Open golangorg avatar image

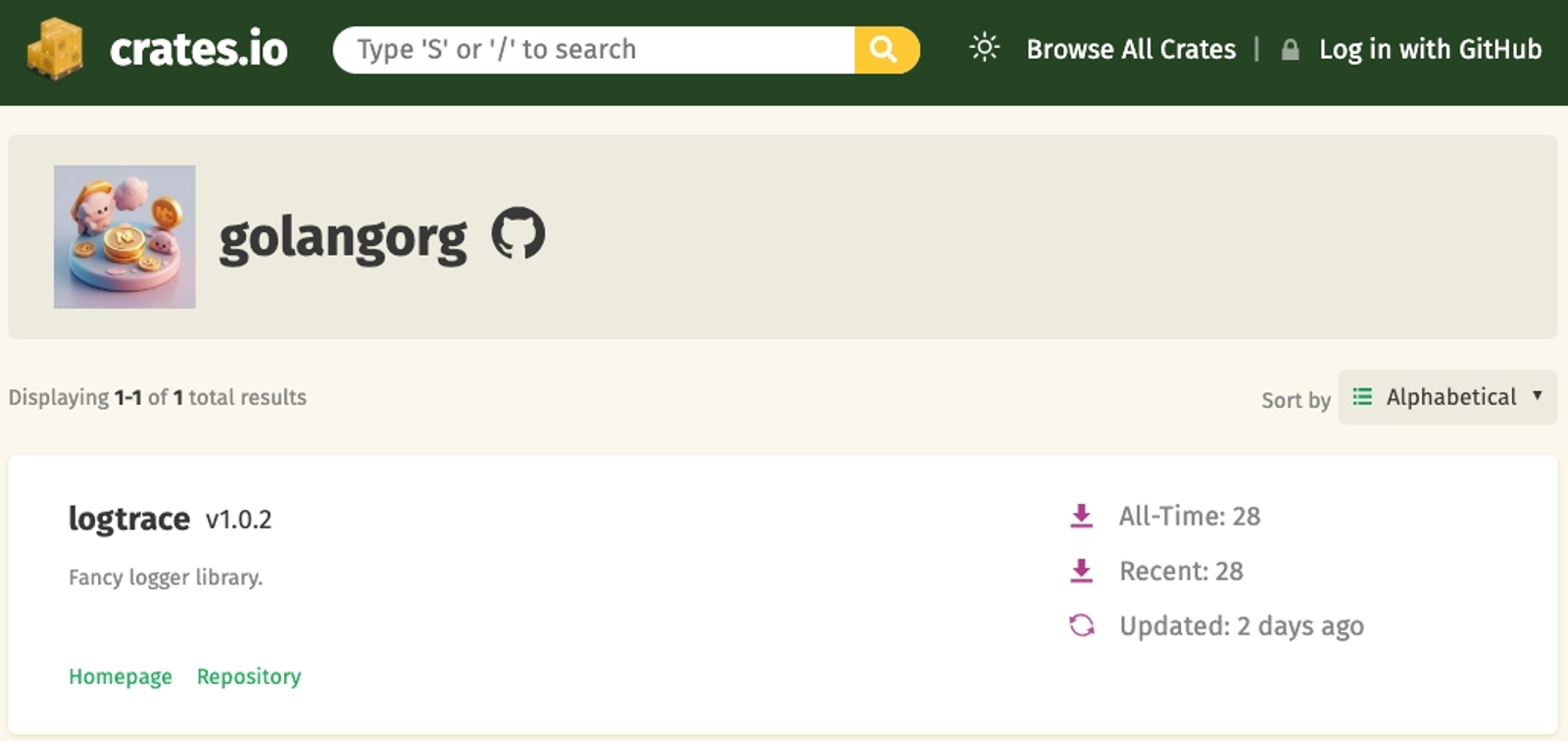pos(124,237)
